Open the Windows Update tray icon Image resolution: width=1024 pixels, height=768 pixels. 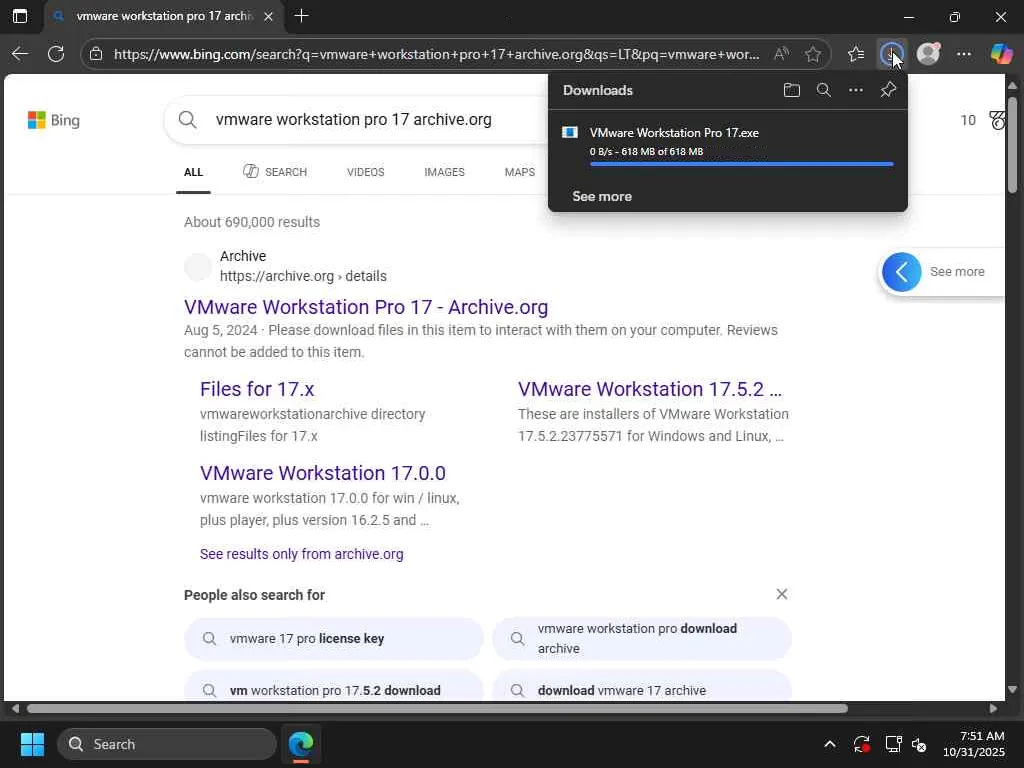coord(861,744)
